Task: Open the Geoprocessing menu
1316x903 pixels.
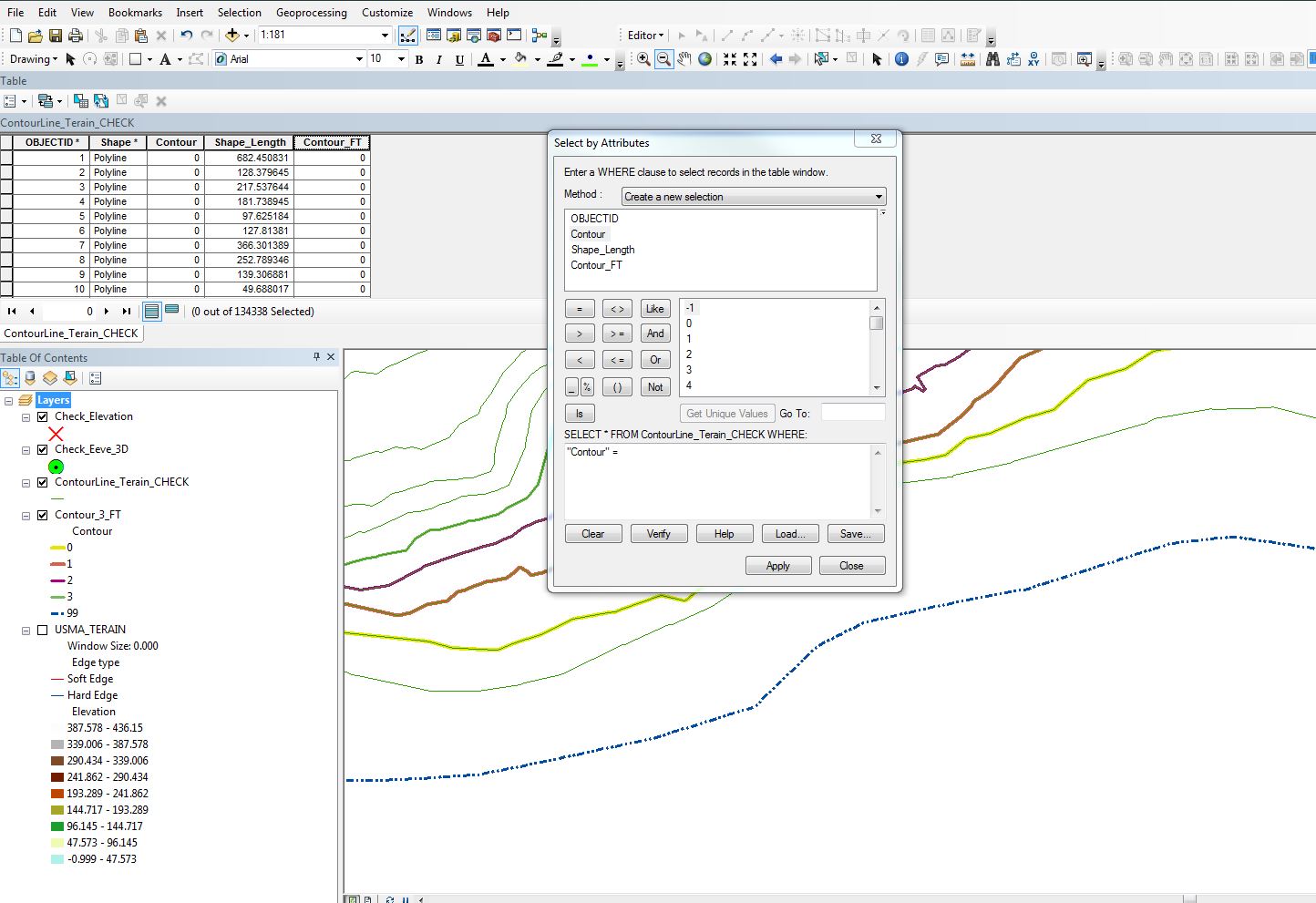Action: 311,13
